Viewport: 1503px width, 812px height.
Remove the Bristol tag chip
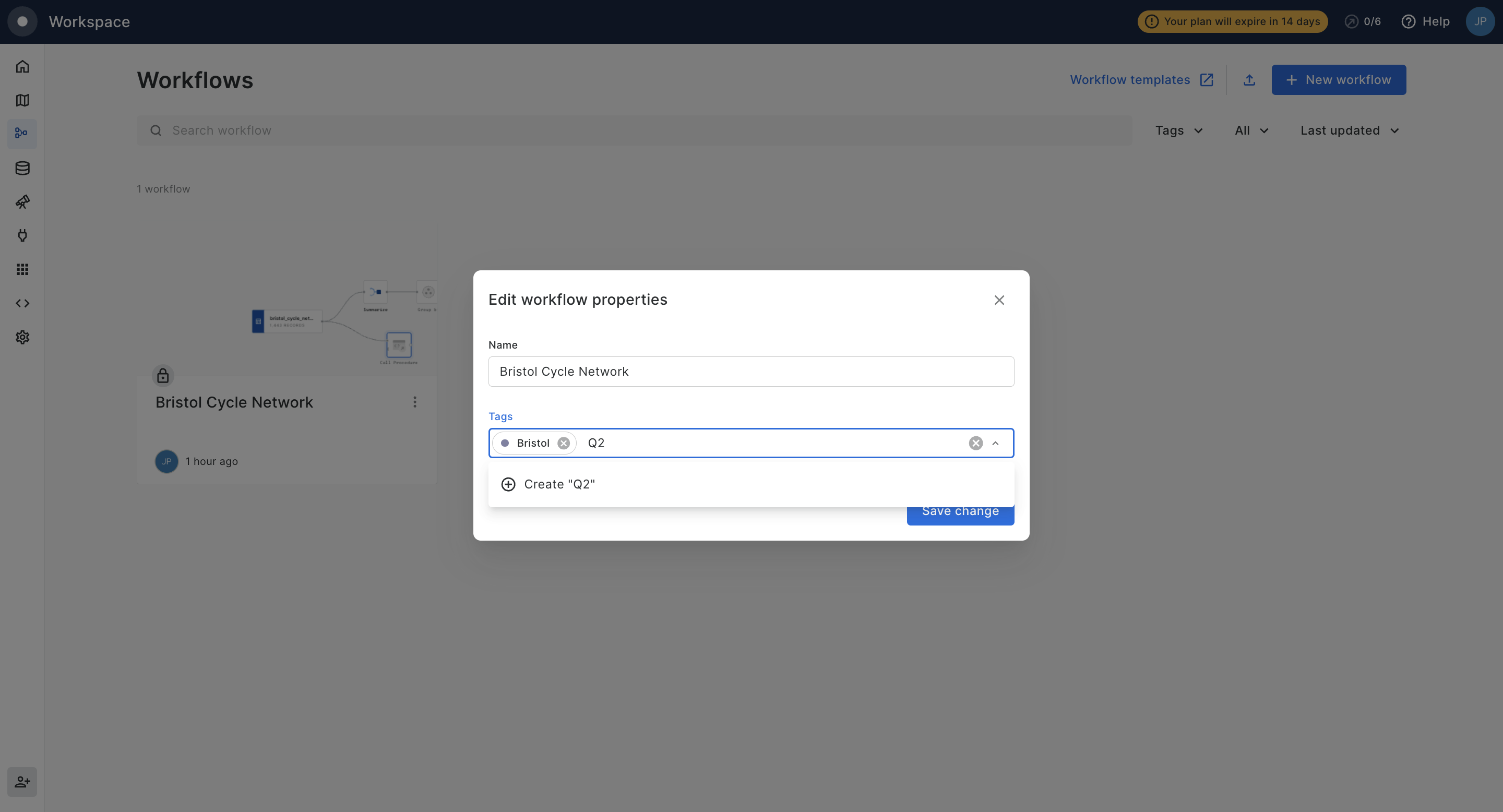(563, 444)
